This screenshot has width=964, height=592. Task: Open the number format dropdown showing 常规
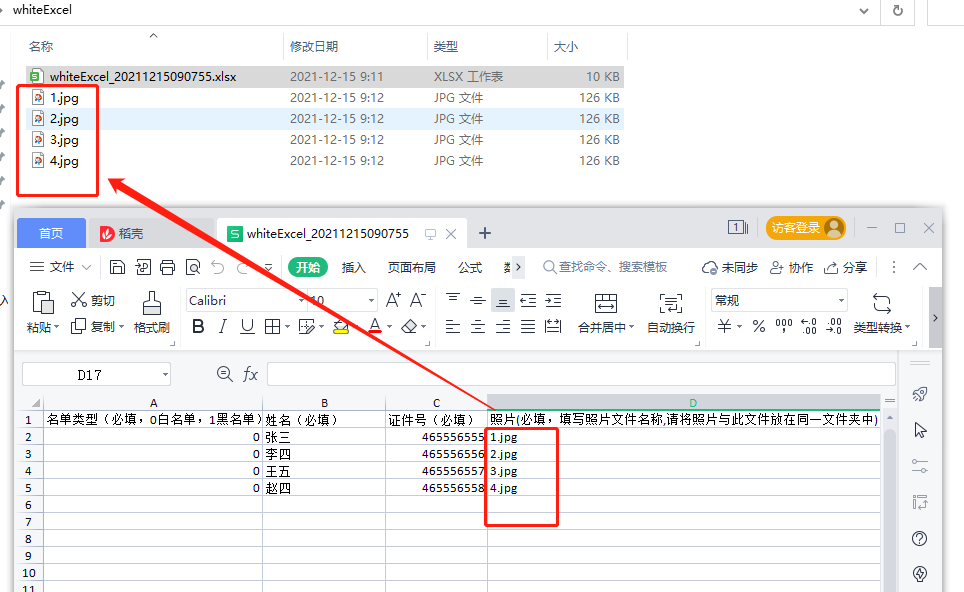[841, 300]
